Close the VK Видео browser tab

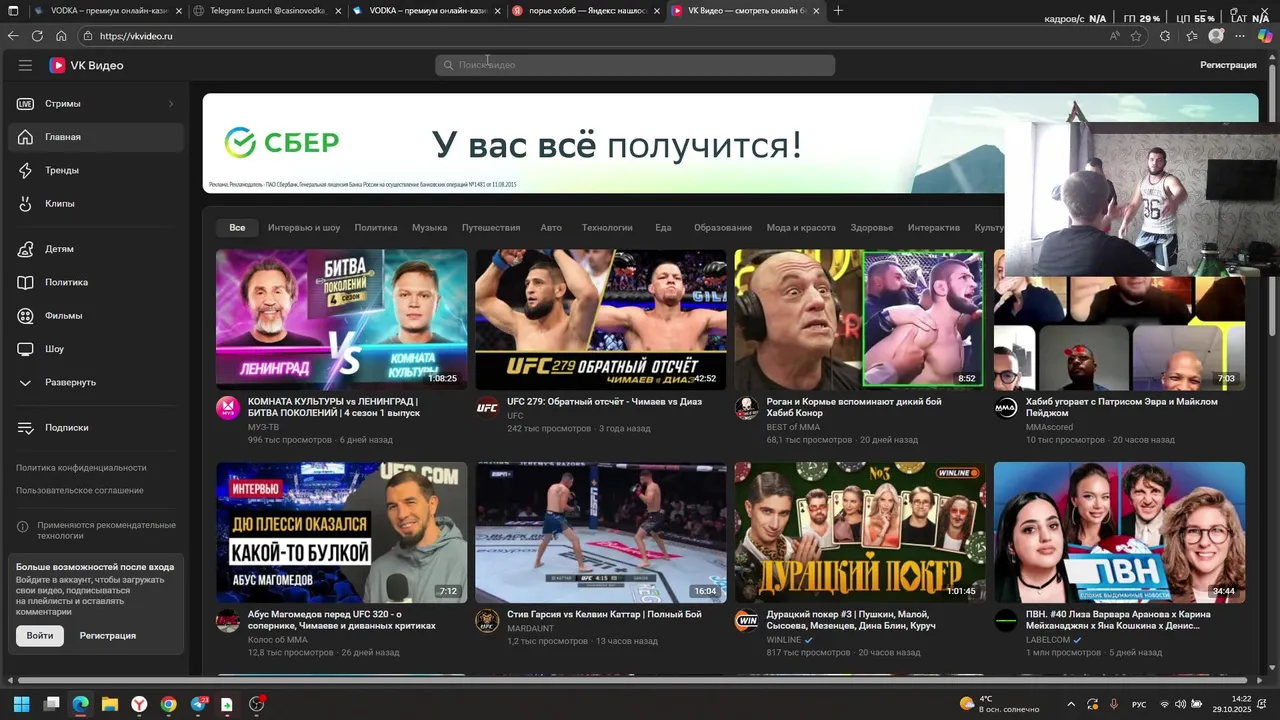817,11
